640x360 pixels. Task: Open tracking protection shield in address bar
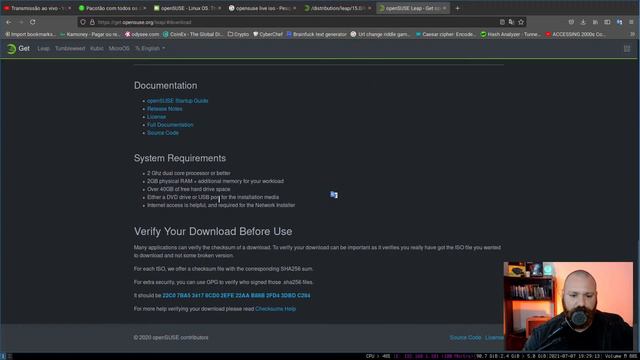(x=83, y=22)
